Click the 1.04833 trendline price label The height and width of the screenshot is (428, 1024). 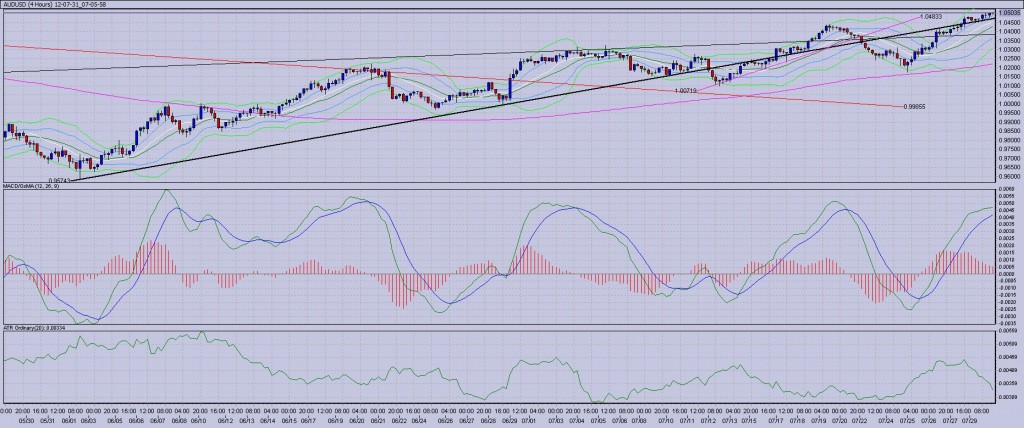click(930, 18)
